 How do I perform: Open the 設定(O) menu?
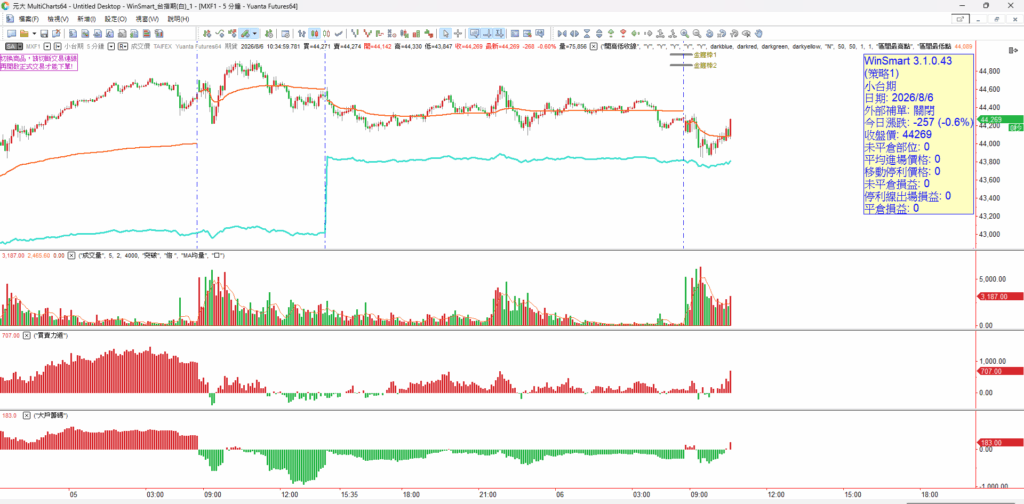click(x=116, y=19)
